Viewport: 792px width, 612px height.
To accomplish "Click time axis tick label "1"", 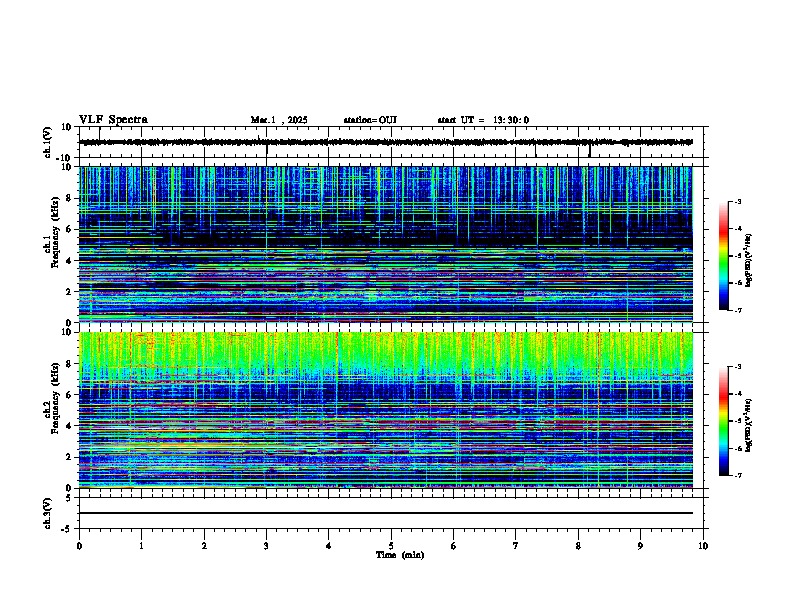I will (x=141, y=546).
